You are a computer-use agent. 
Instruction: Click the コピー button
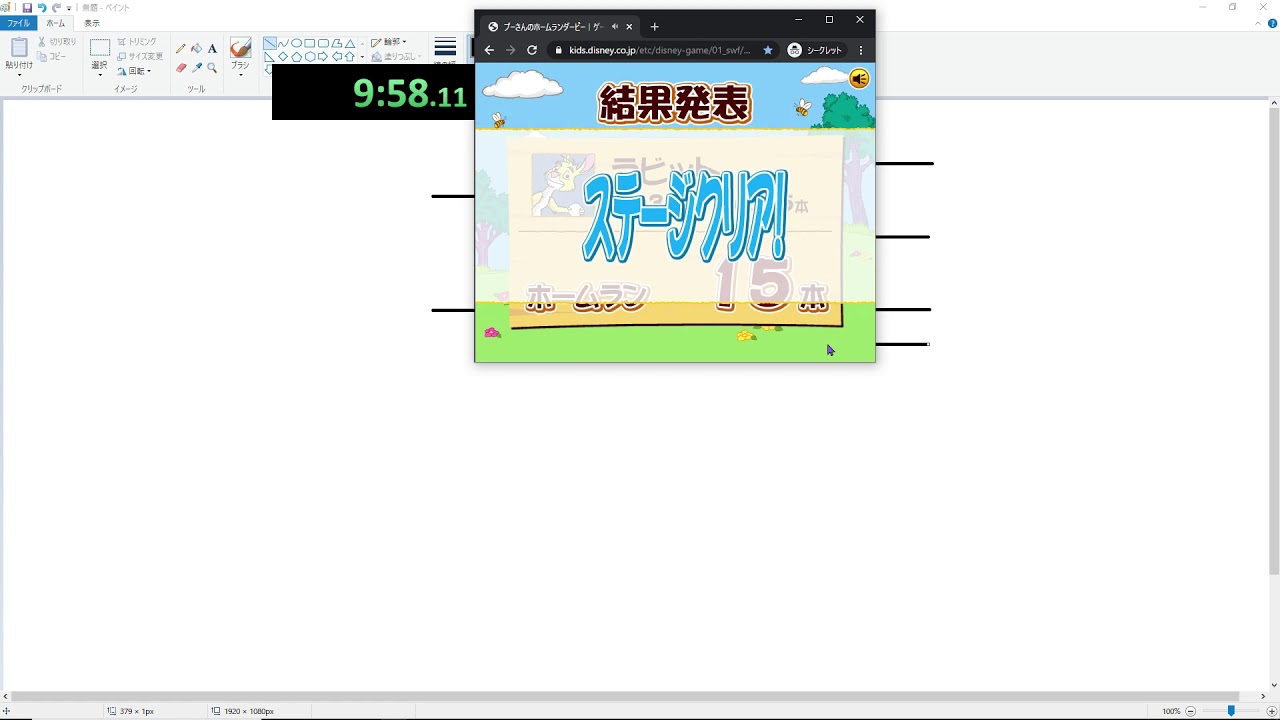[x=52, y=57]
